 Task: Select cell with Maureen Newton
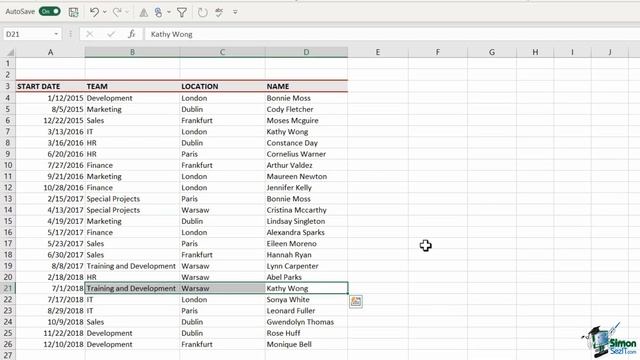tap(307, 176)
